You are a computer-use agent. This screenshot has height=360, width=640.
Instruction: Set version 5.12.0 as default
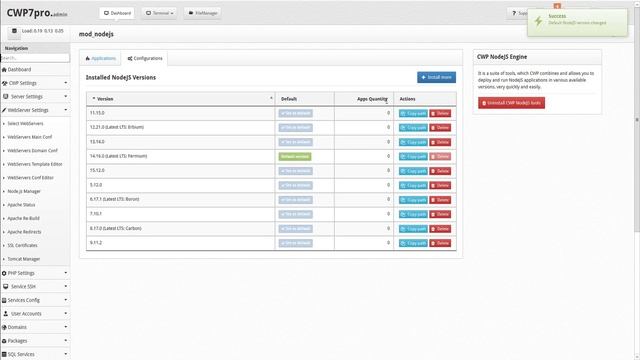(296, 185)
